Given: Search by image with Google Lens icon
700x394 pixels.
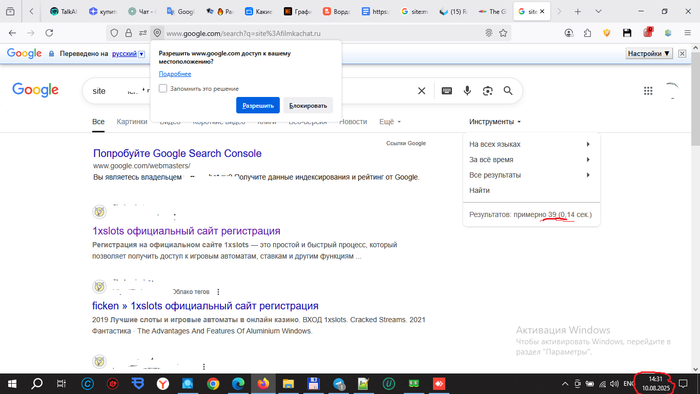Looking at the screenshot, I should coord(488,91).
